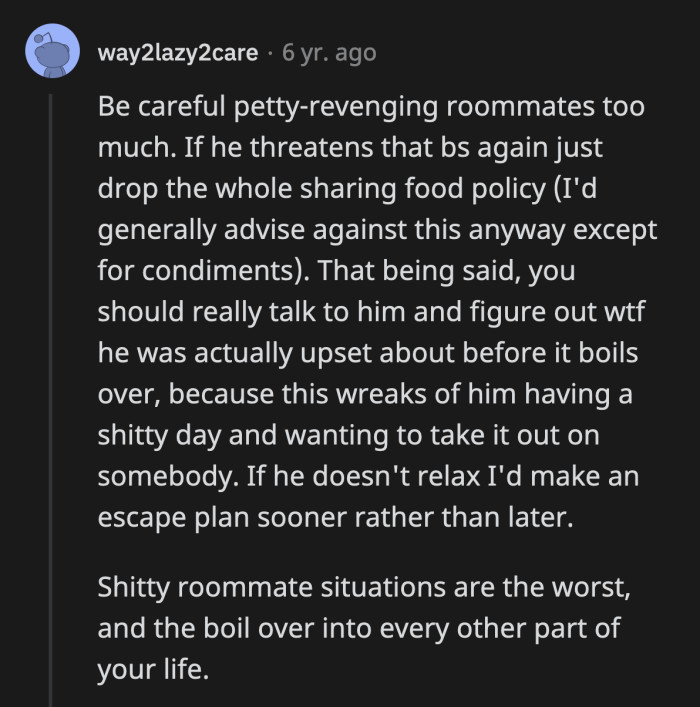The width and height of the screenshot is (700, 707).
Task: Click the words 'your life.' ending the comment
Action: [153, 670]
